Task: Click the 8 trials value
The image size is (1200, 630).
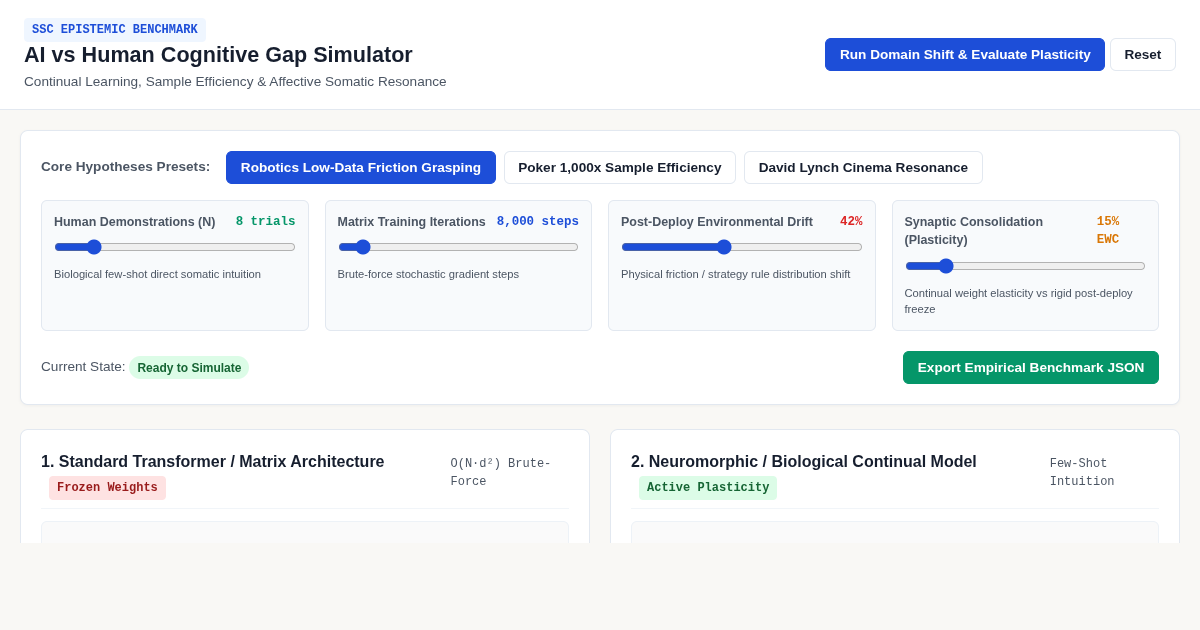Action: click(266, 222)
